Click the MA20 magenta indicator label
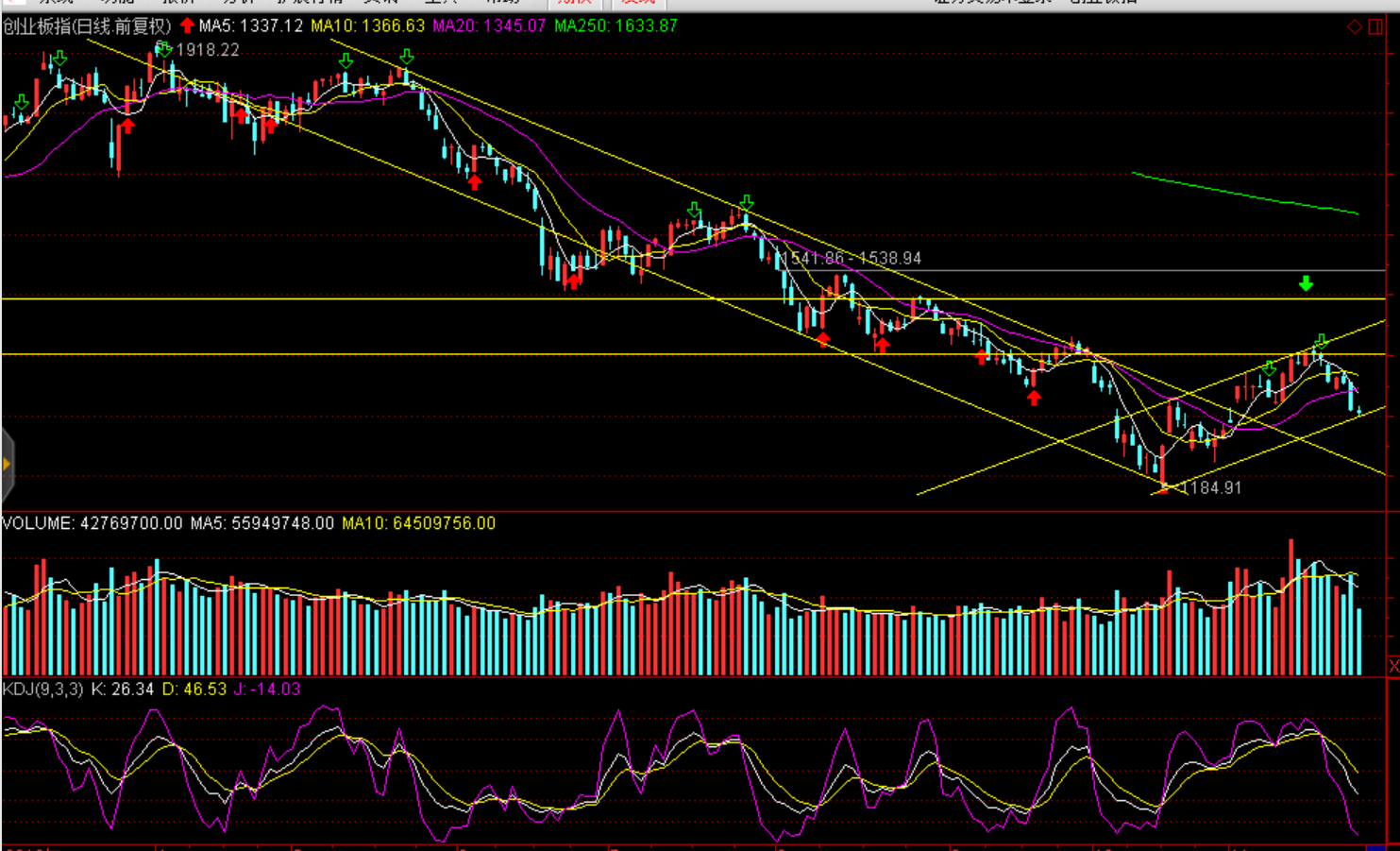This screenshot has height=851, width=1400. coord(489,26)
